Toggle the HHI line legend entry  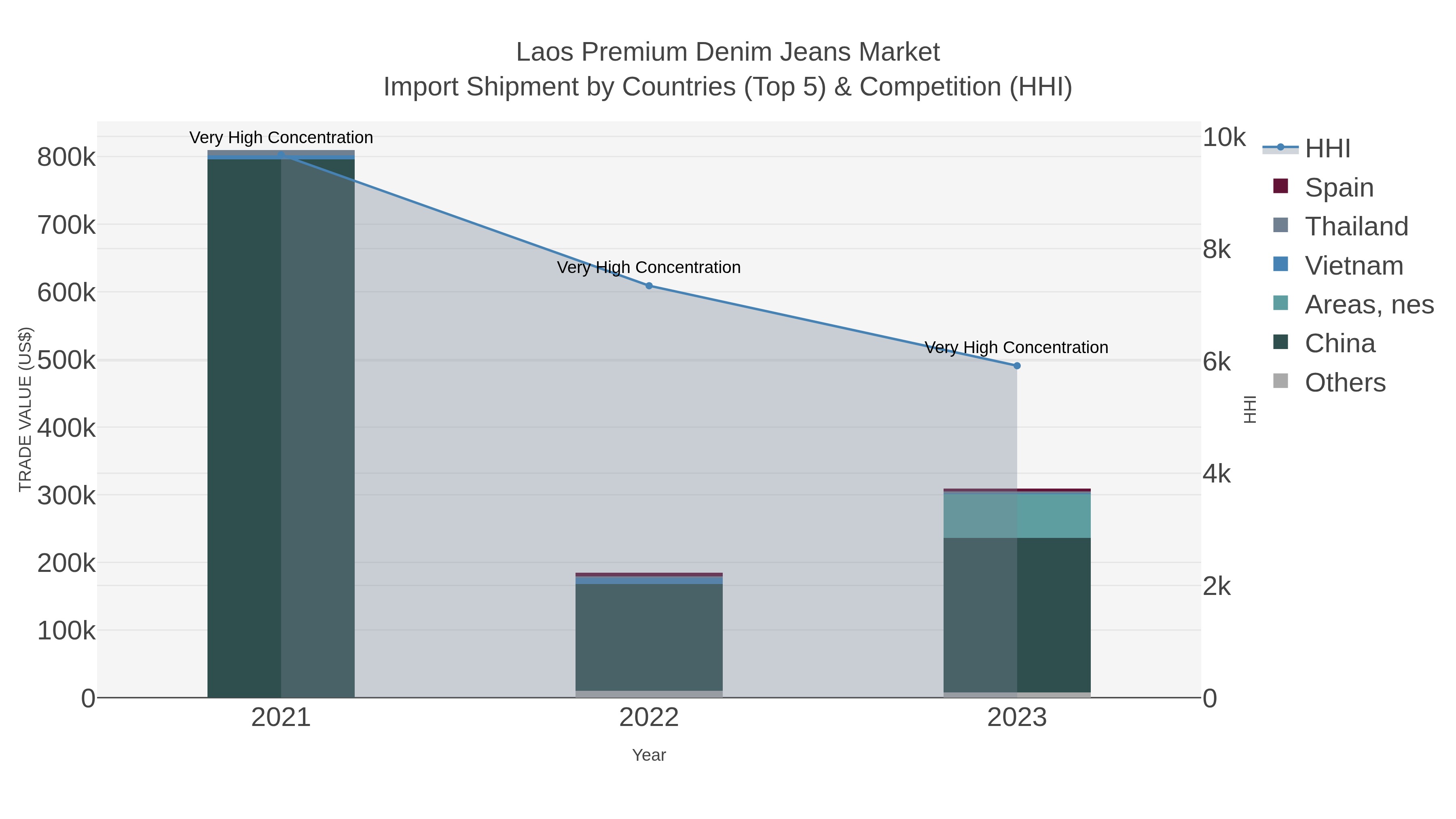[x=1306, y=148]
